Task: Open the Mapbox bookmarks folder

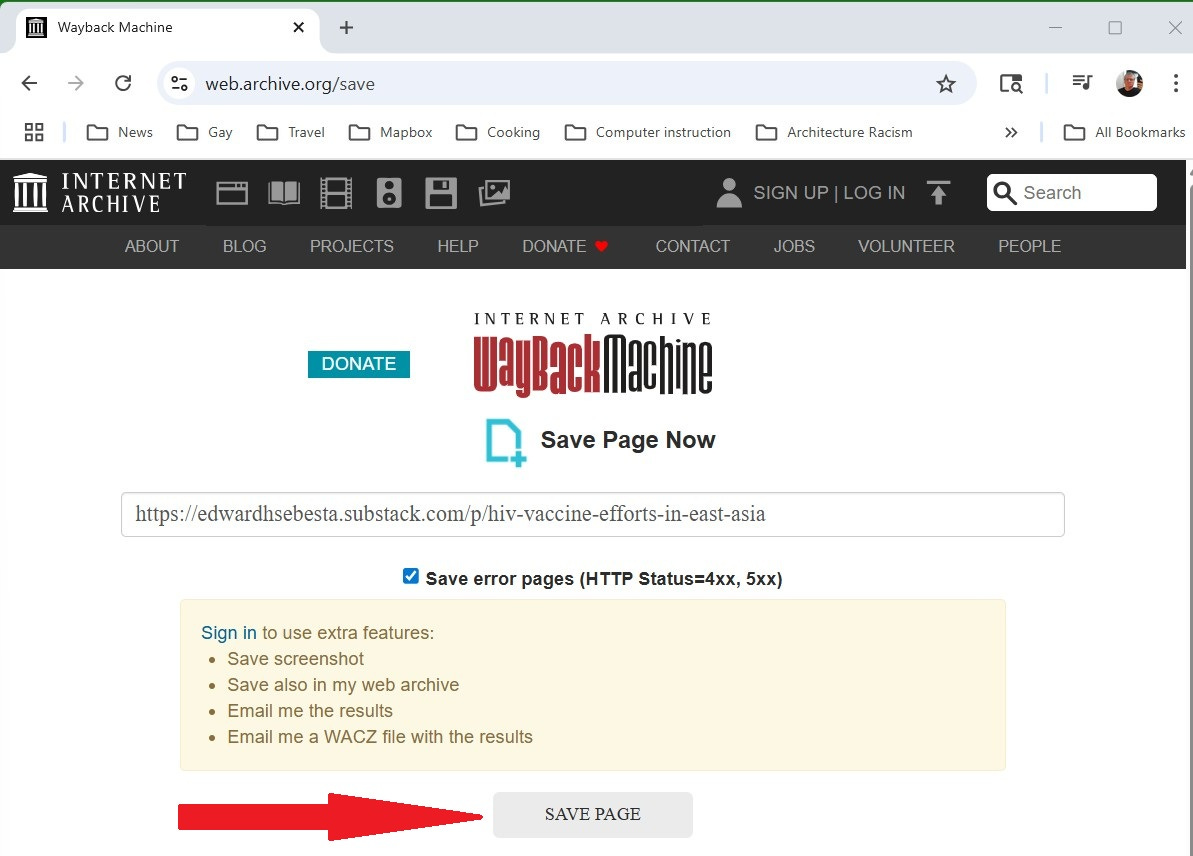Action: 390,132
